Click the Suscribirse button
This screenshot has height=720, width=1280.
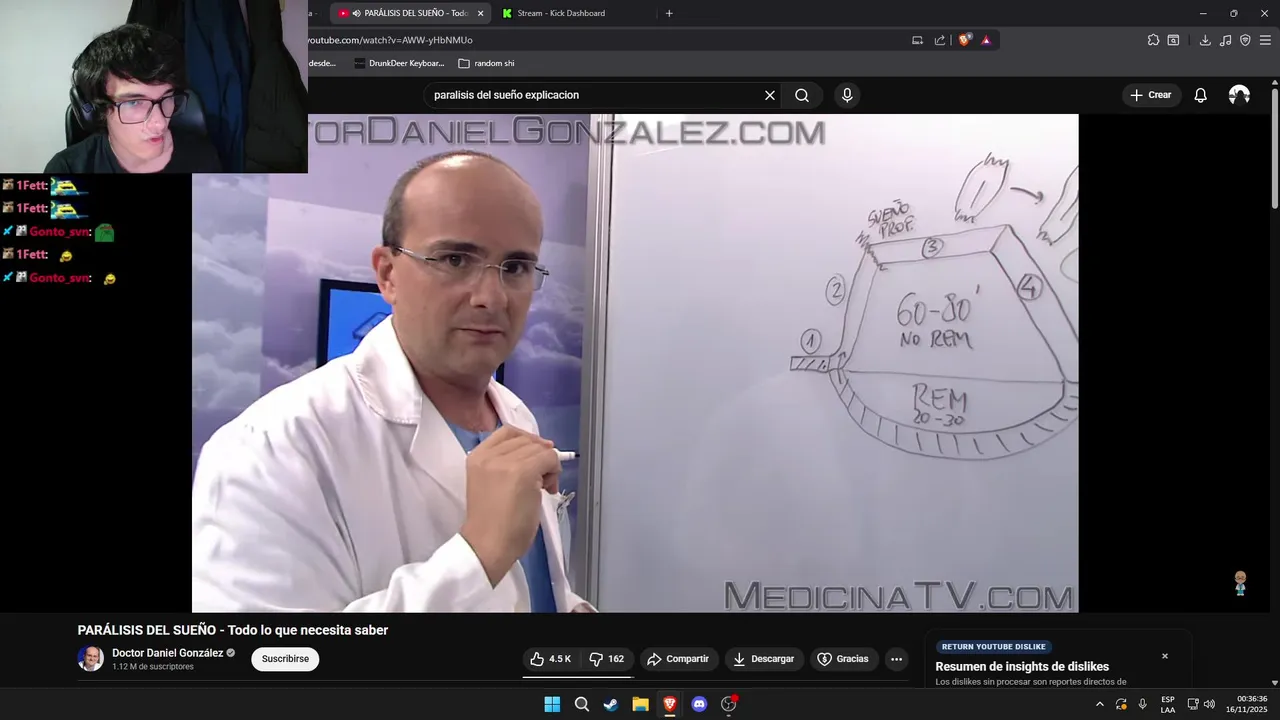click(285, 659)
